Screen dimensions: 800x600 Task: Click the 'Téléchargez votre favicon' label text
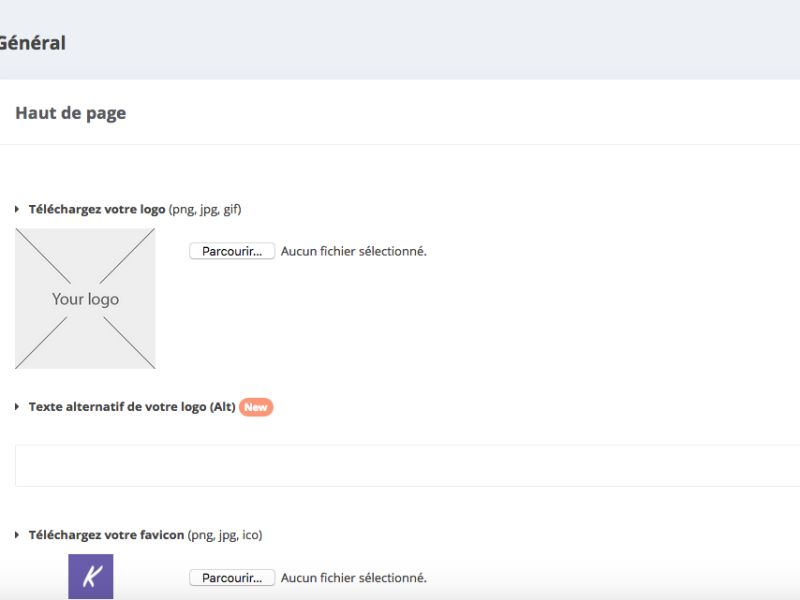tap(106, 535)
